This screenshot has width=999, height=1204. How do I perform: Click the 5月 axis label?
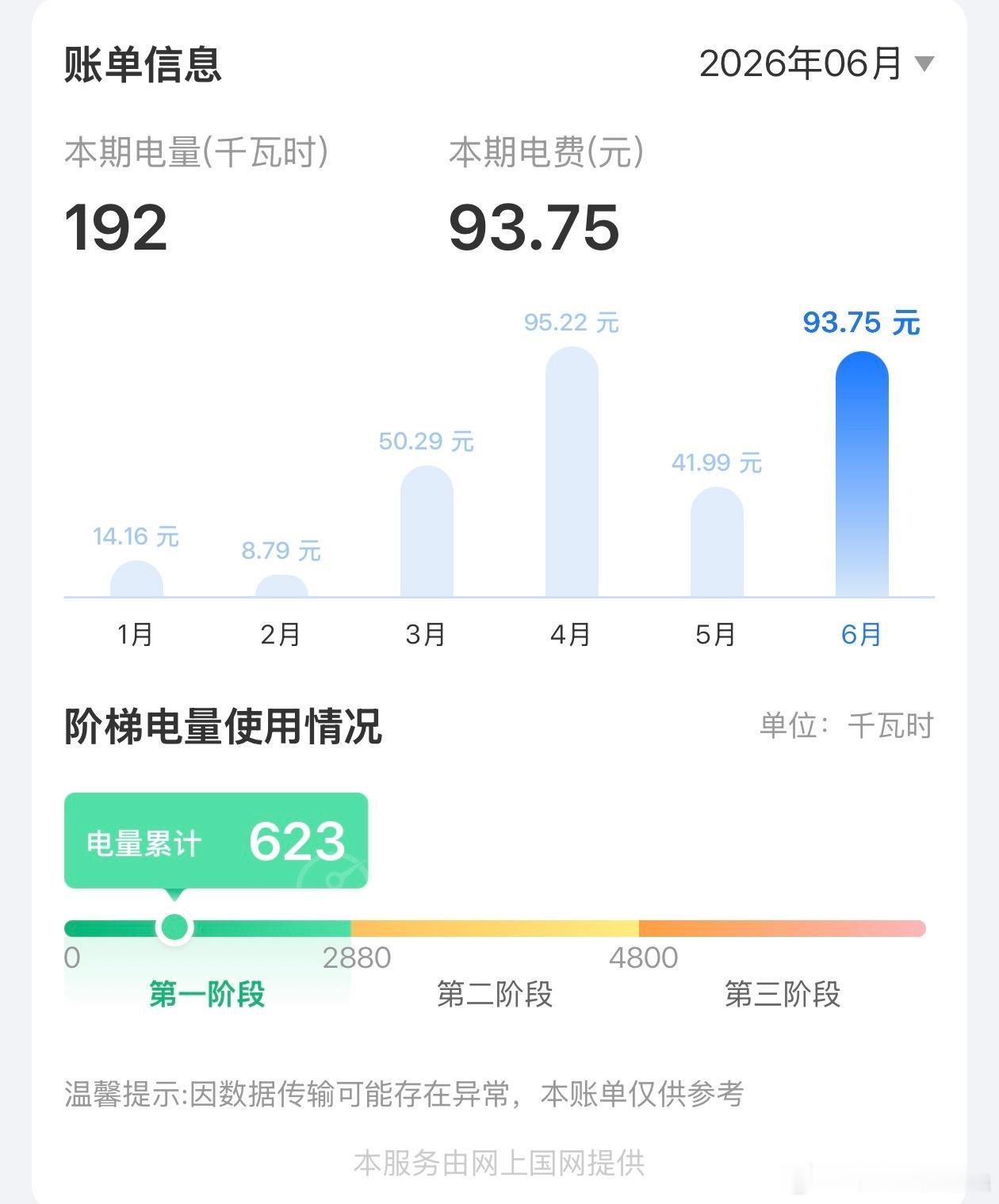(x=716, y=634)
